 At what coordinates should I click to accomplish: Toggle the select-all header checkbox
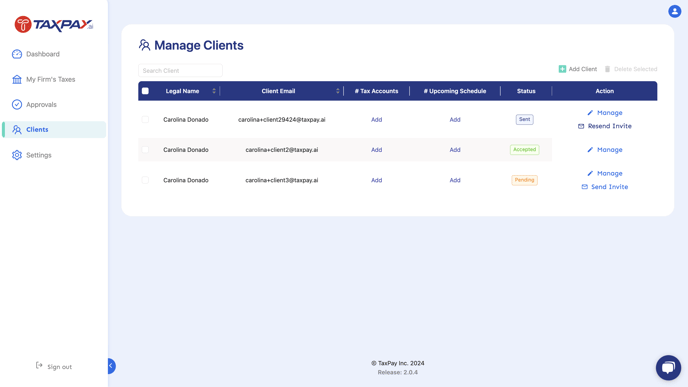pos(145,91)
